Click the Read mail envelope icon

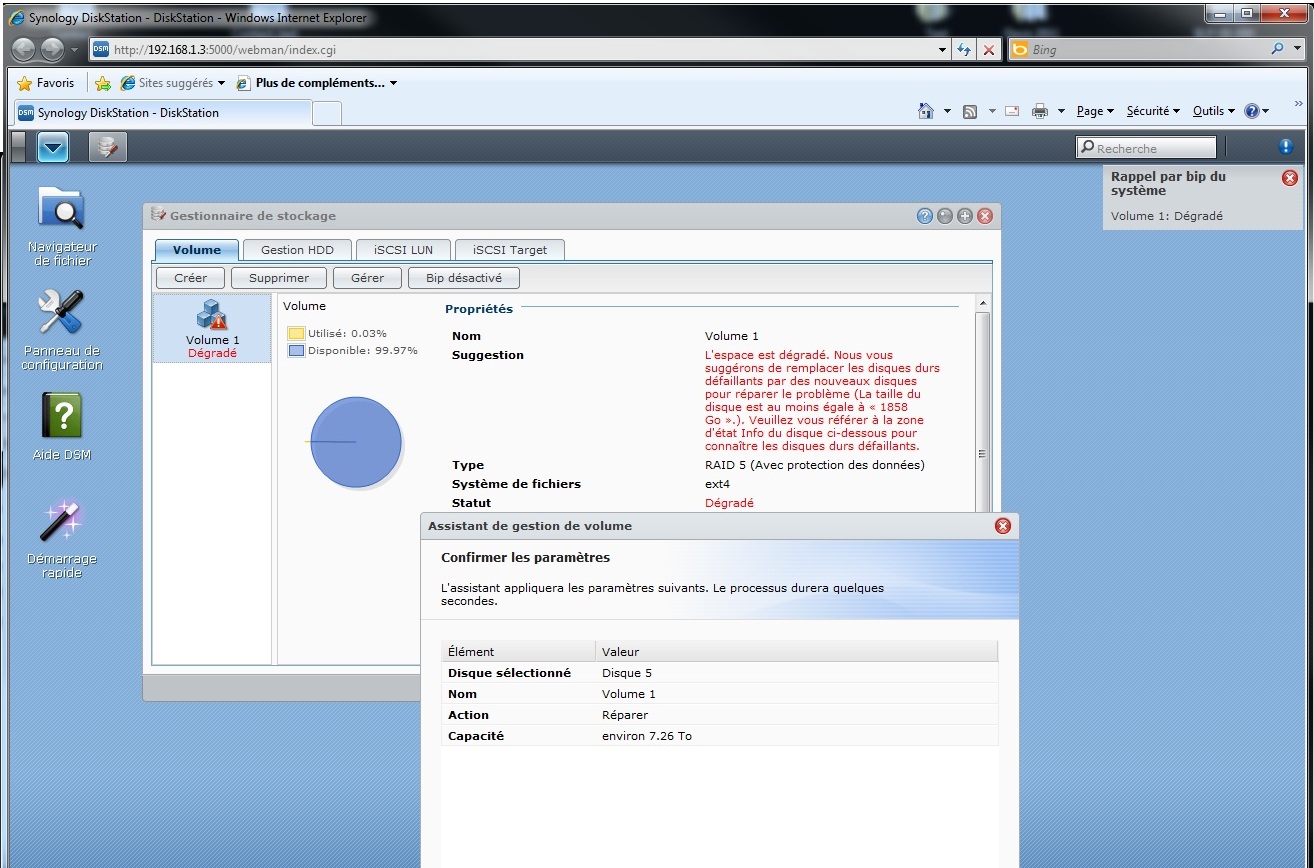pyautogui.click(x=1012, y=111)
